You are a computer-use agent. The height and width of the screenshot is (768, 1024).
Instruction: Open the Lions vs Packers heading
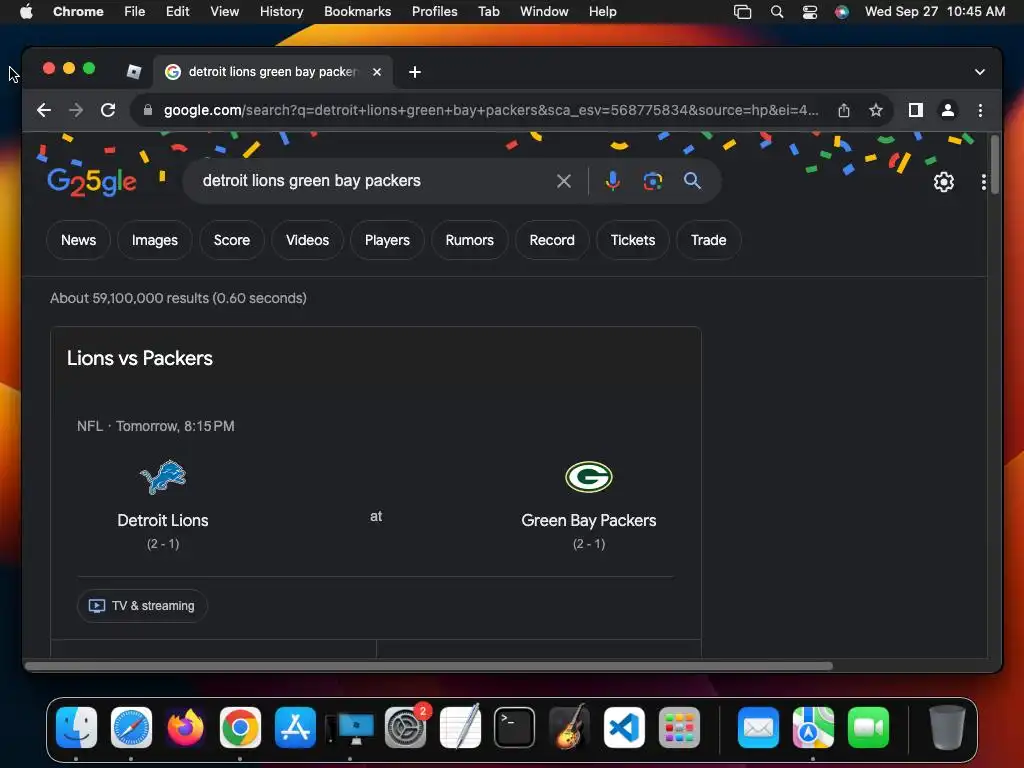point(140,358)
